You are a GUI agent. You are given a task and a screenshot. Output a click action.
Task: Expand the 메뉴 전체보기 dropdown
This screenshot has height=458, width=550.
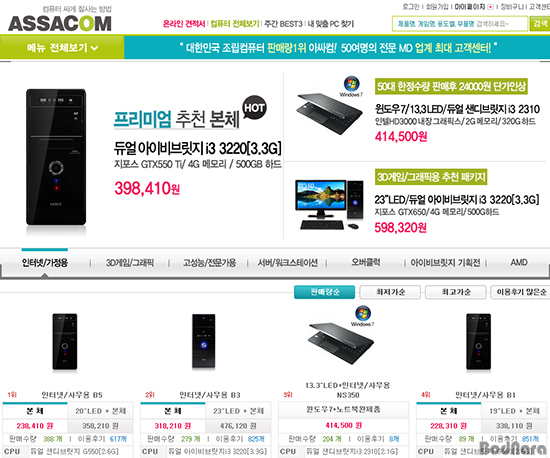click(62, 47)
